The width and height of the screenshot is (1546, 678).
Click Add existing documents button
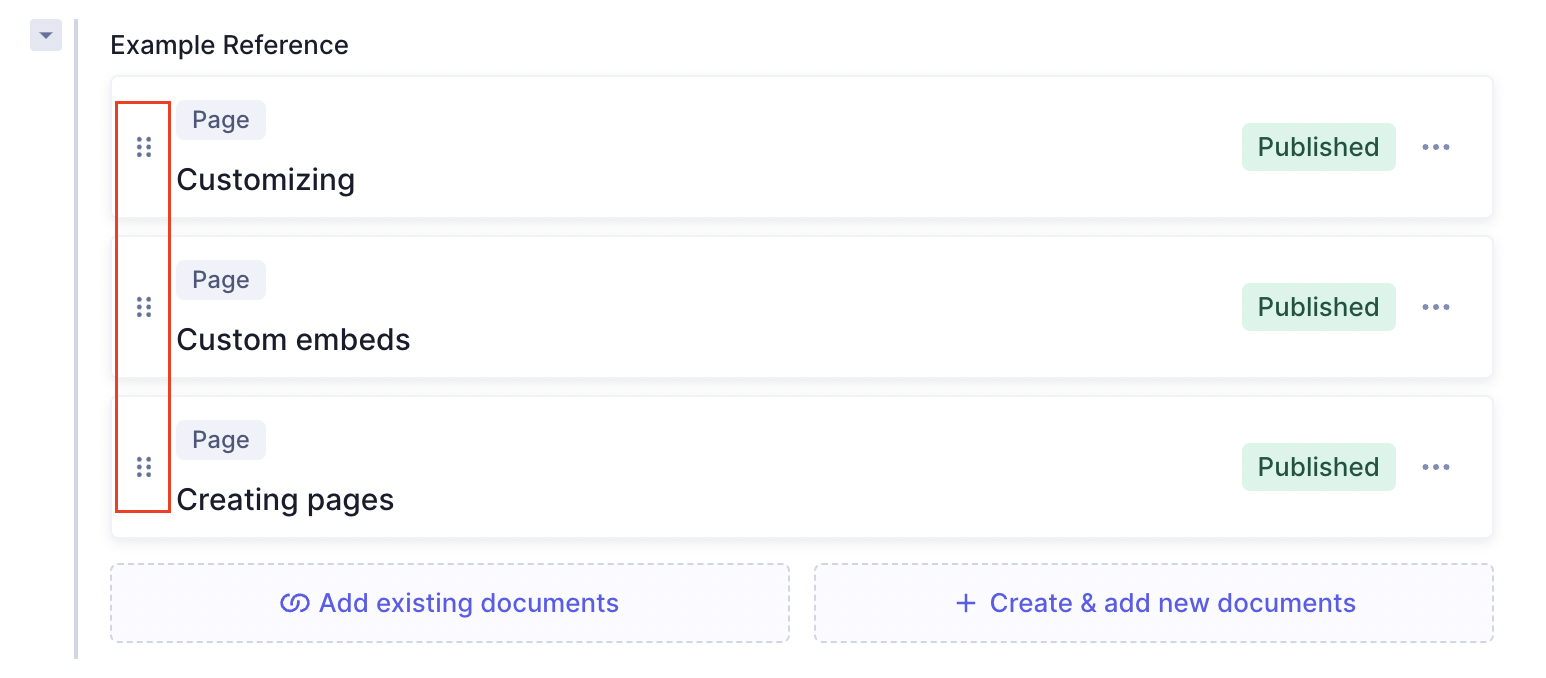tap(450, 603)
